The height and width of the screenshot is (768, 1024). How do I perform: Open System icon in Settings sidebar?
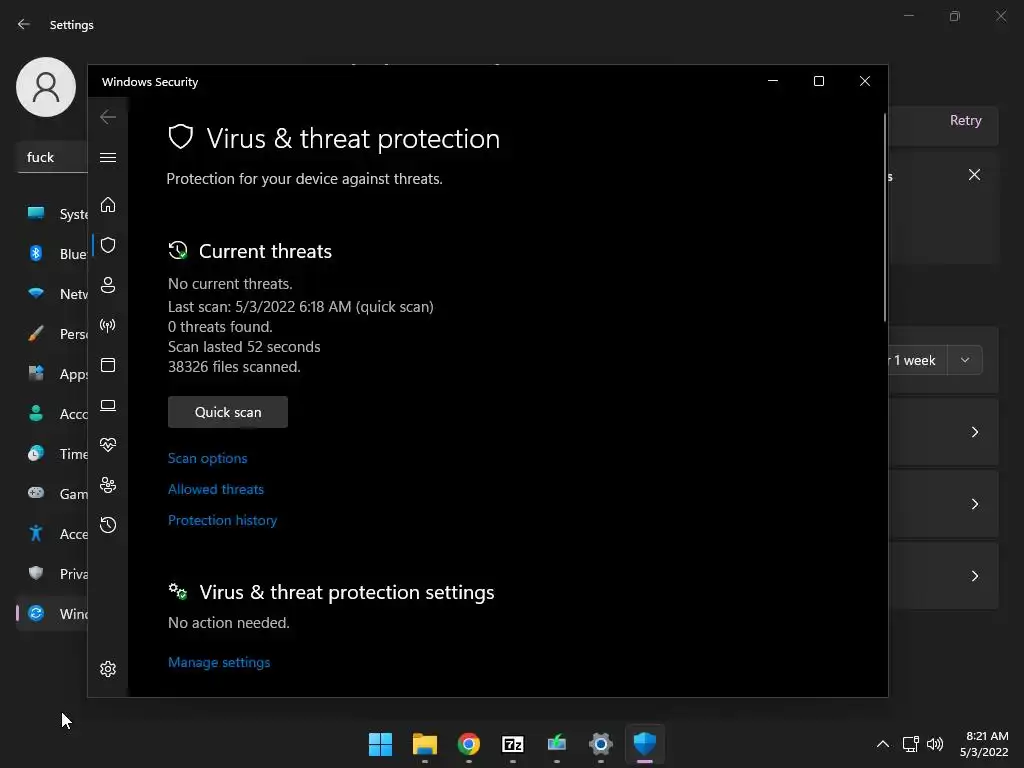point(36,214)
